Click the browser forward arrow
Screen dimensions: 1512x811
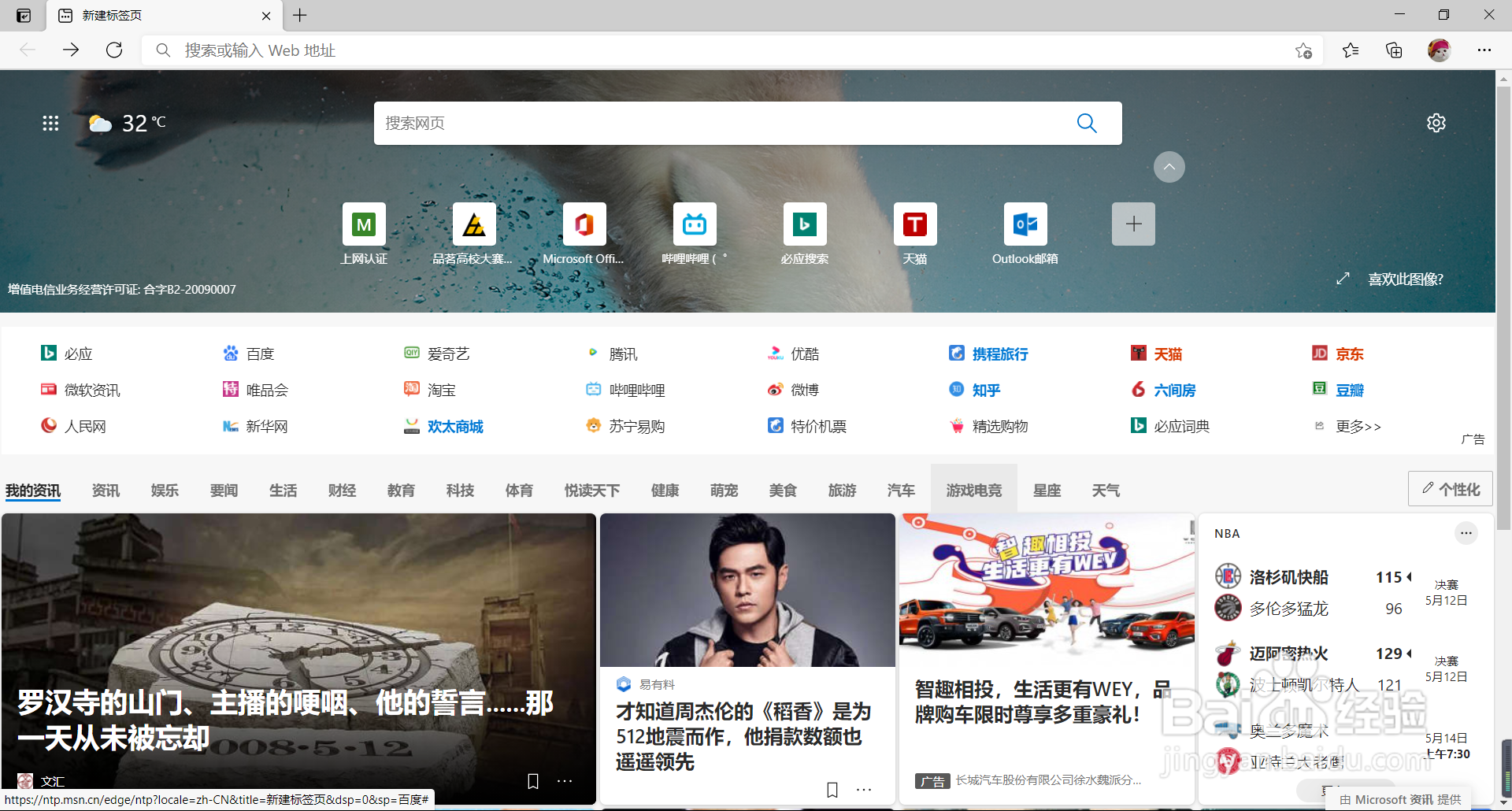71,50
